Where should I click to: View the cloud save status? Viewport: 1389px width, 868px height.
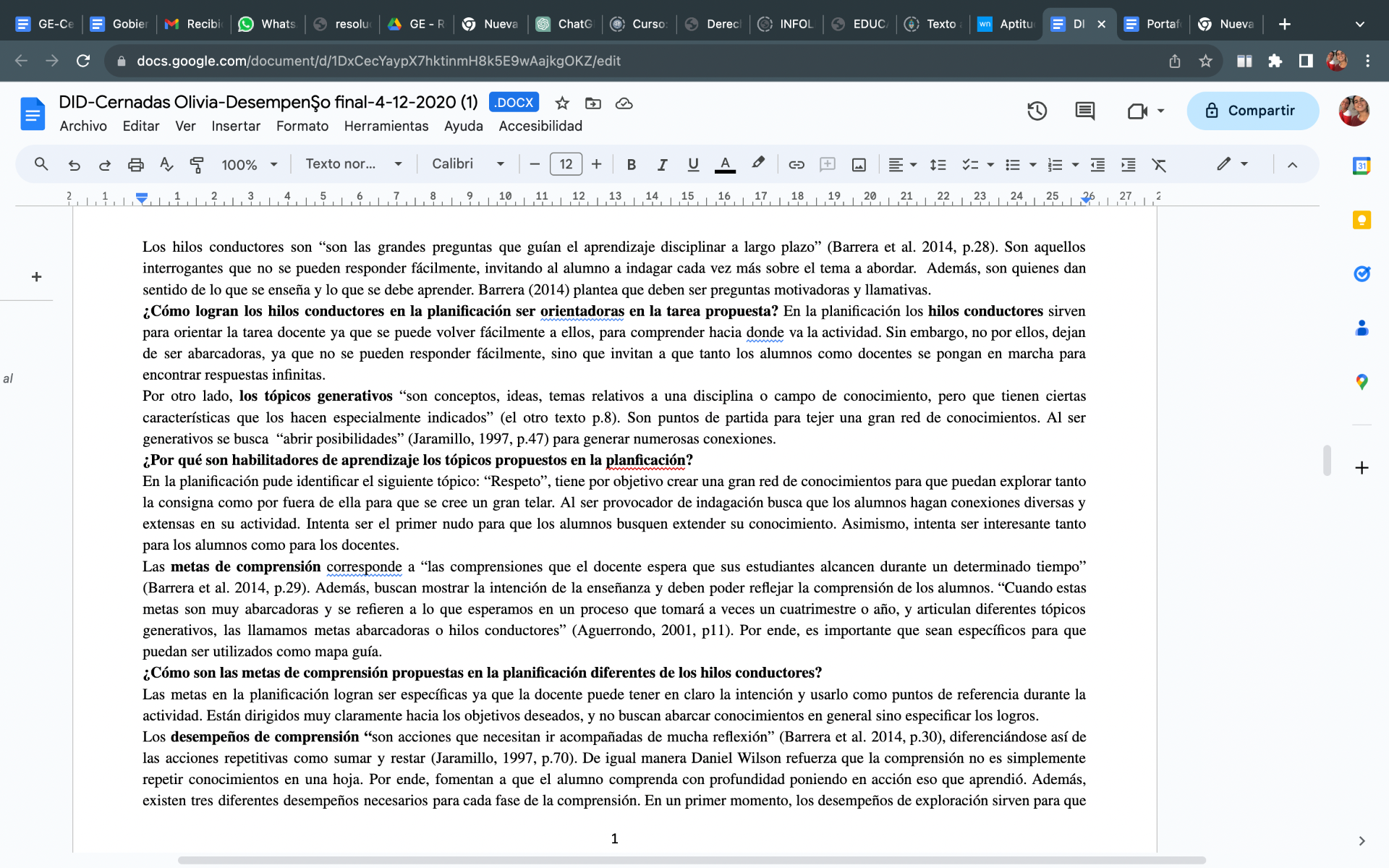624,103
